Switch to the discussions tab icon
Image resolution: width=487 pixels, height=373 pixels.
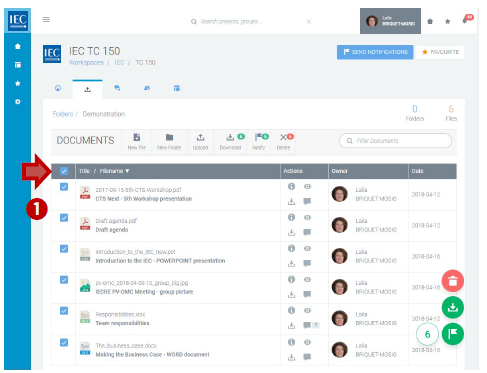click(x=117, y=88)
